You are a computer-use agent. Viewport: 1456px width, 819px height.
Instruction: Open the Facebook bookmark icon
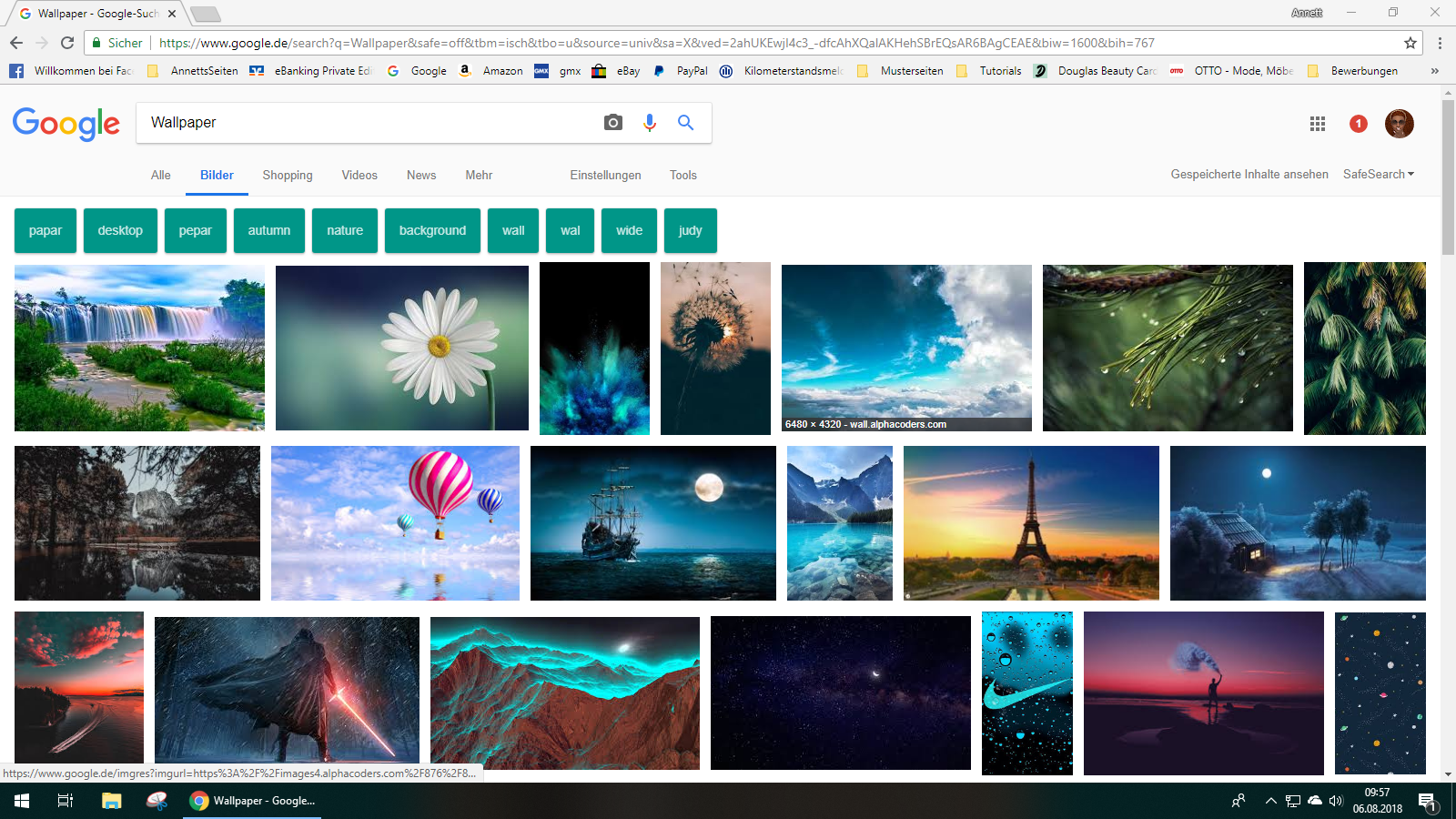pos(16,71)
